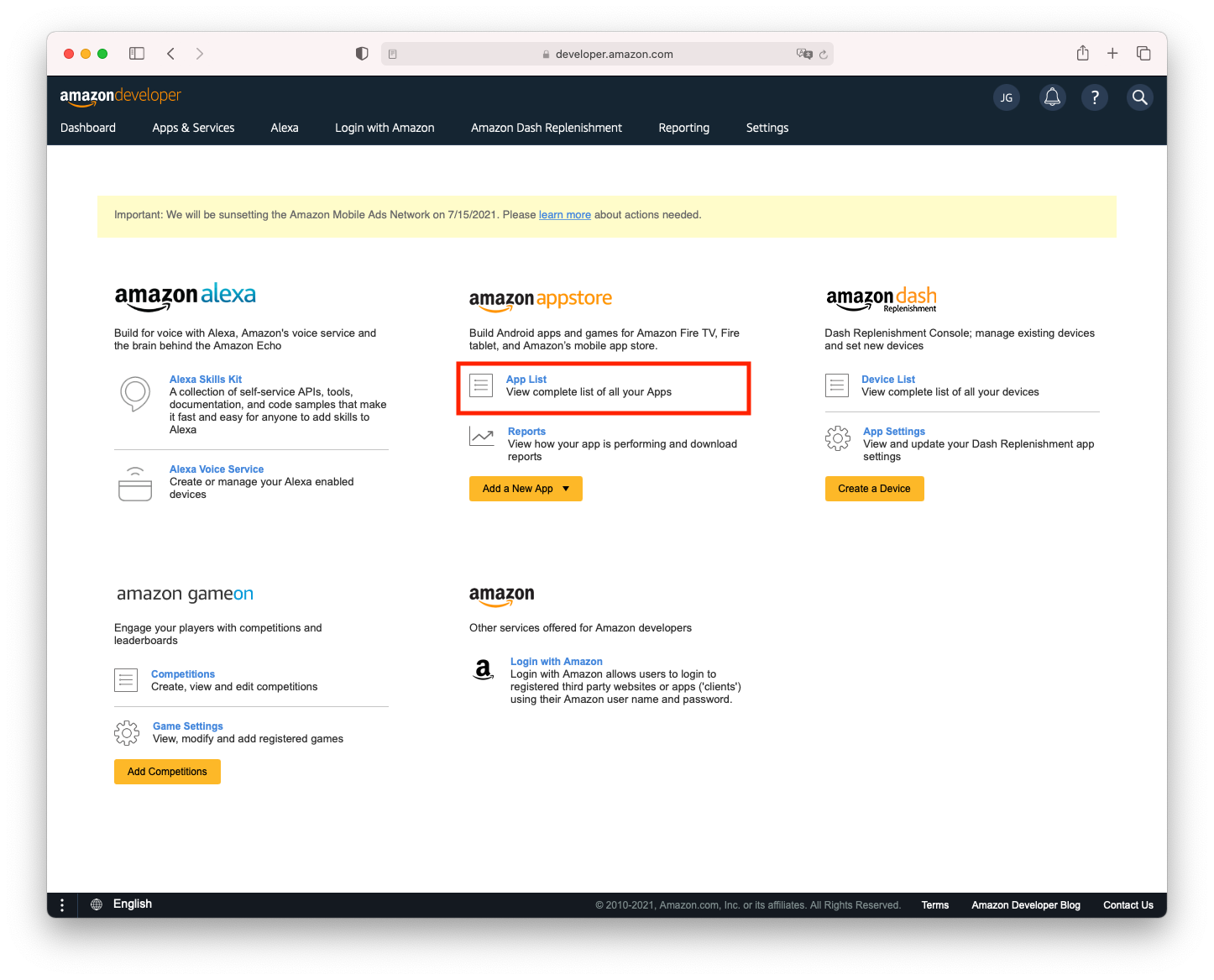This screenshot has width=1214, height=980.
Task: Open the Game Settings link
Action: tap(188, 726)
